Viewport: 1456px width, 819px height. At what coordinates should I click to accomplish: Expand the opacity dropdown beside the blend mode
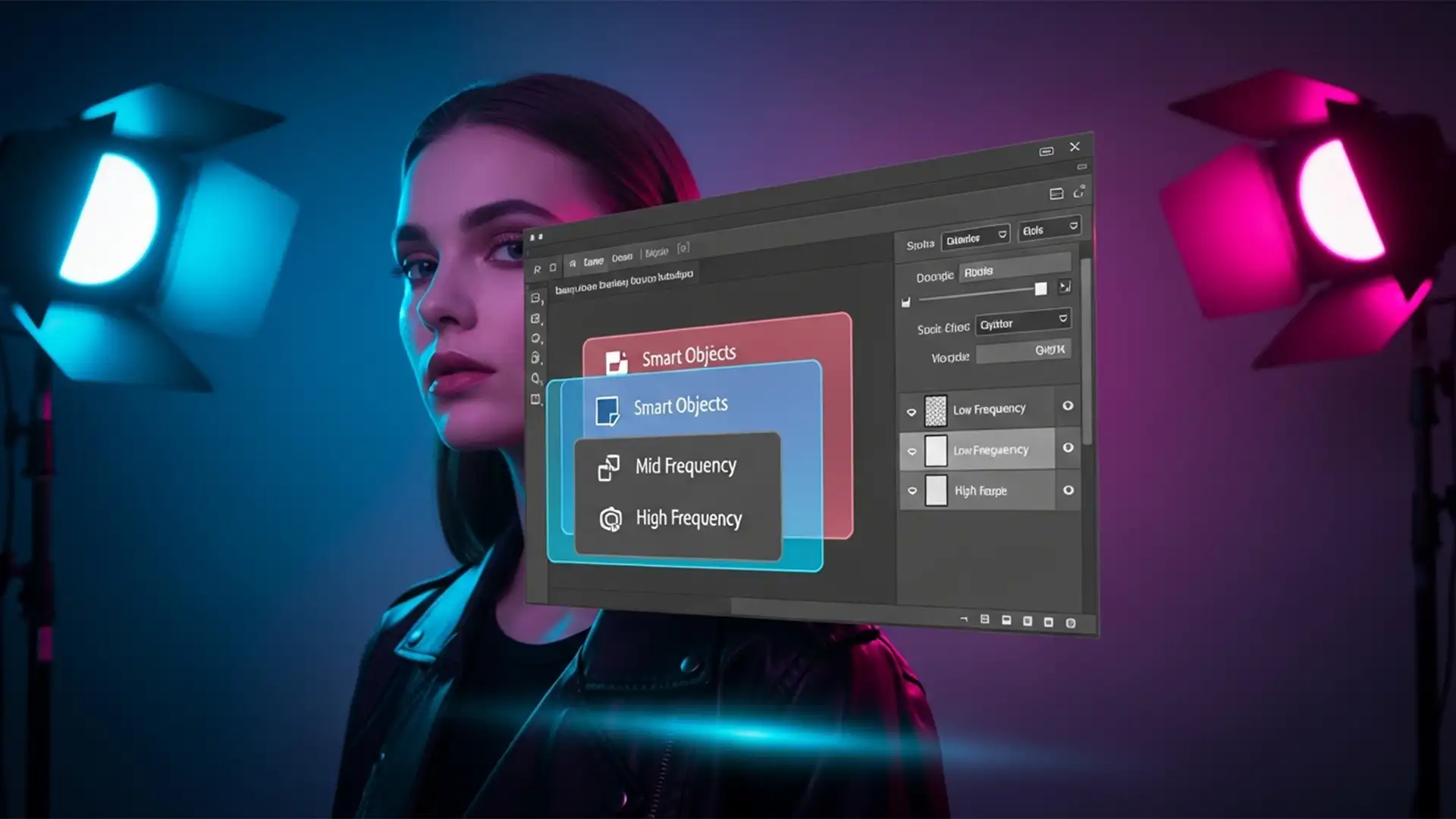coord(1050,229)
